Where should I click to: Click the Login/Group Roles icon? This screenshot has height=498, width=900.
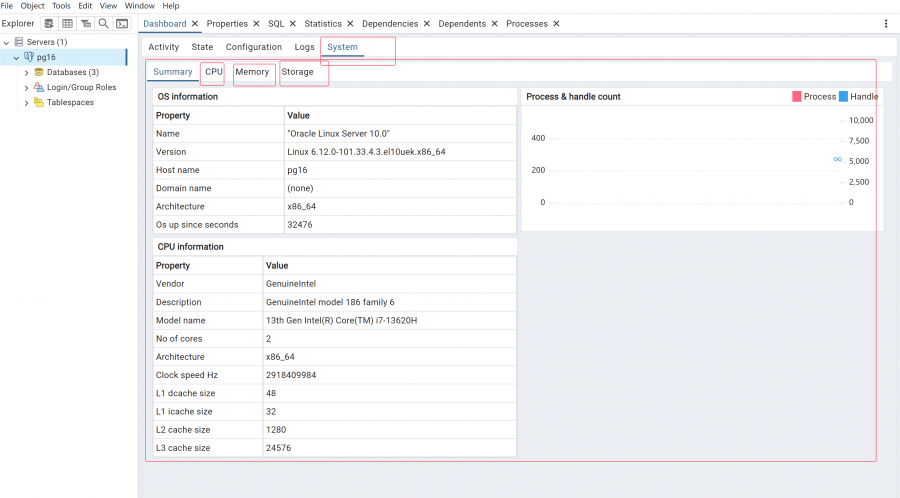[x=39, y=87]
